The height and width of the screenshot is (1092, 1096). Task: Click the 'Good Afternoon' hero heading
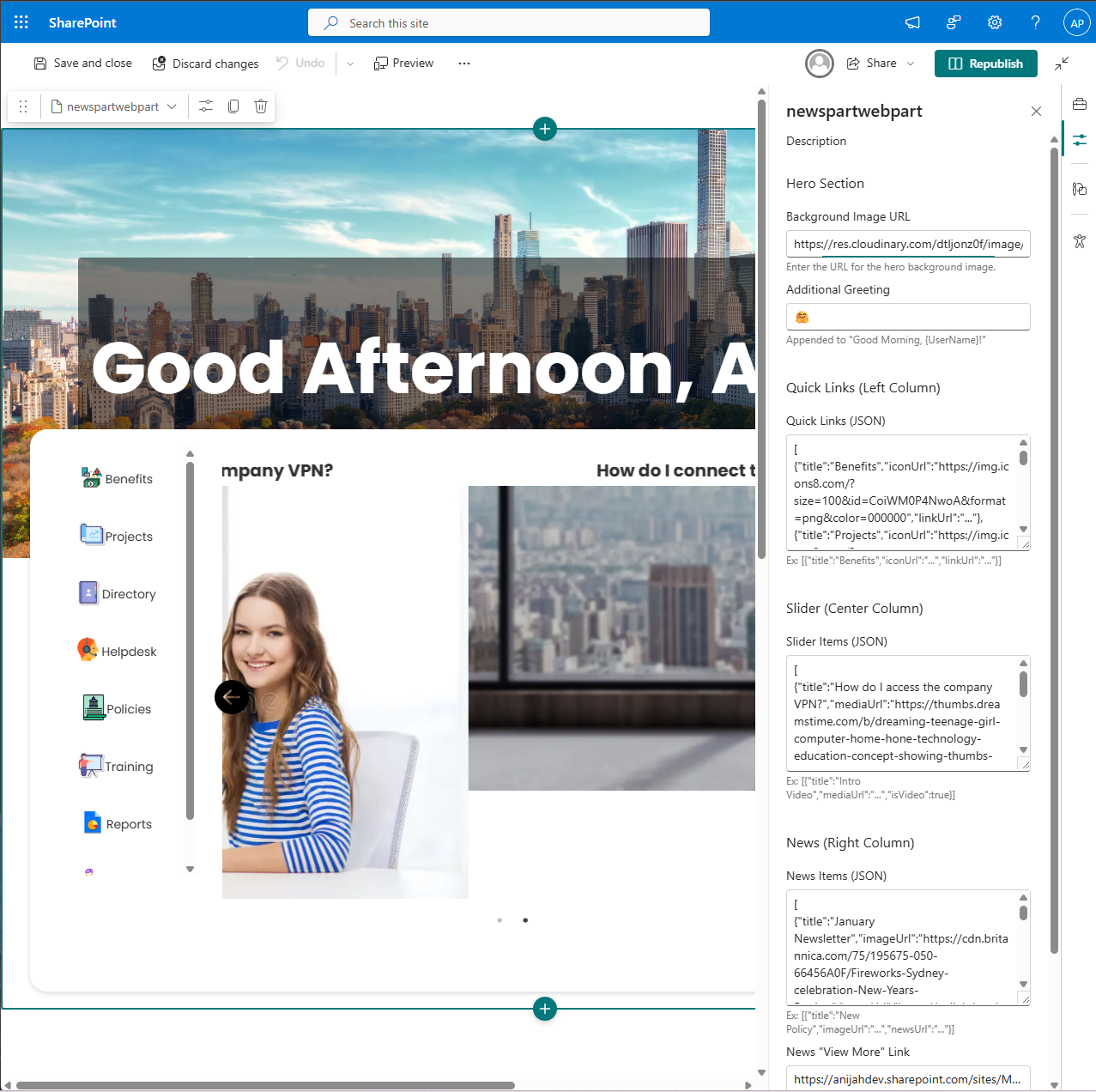pyautogui.click(x=423, y=368)
